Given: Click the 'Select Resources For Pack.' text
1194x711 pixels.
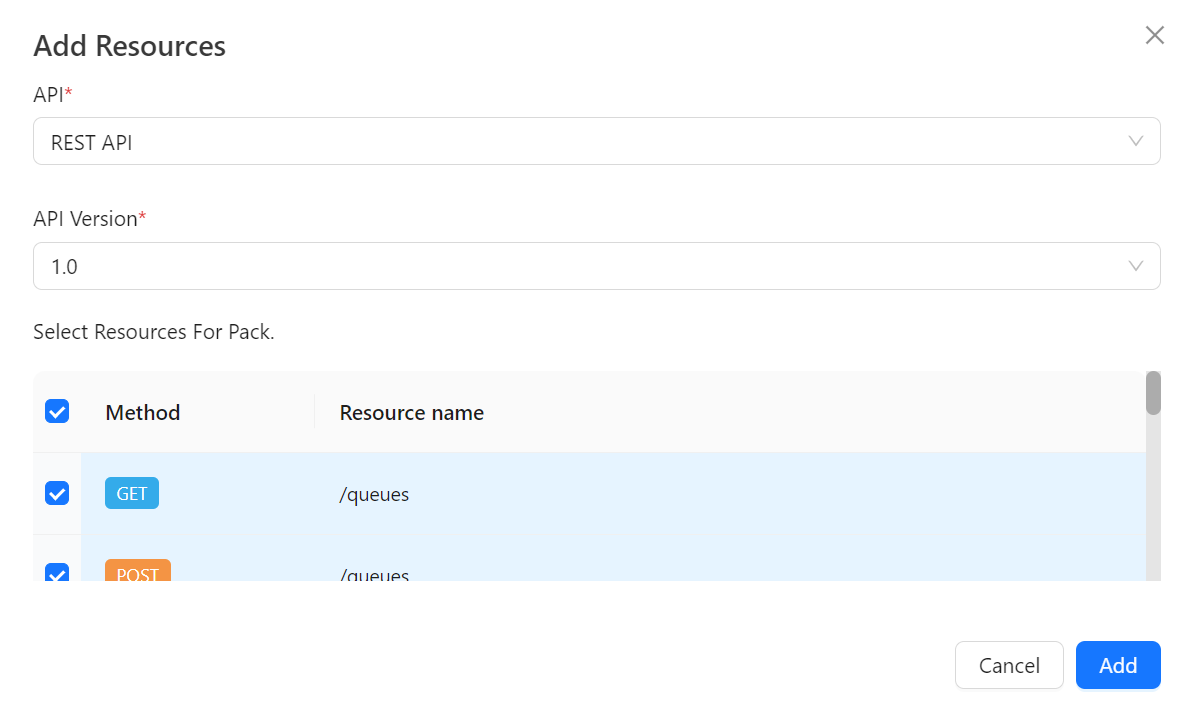Looking at the screenshot, I should (x=154, y=332).
